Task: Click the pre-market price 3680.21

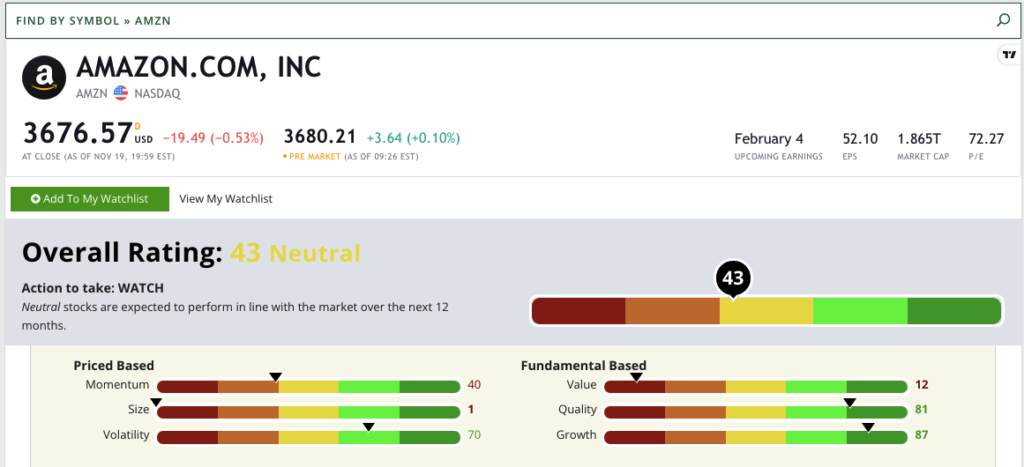Action: [320, 137]
